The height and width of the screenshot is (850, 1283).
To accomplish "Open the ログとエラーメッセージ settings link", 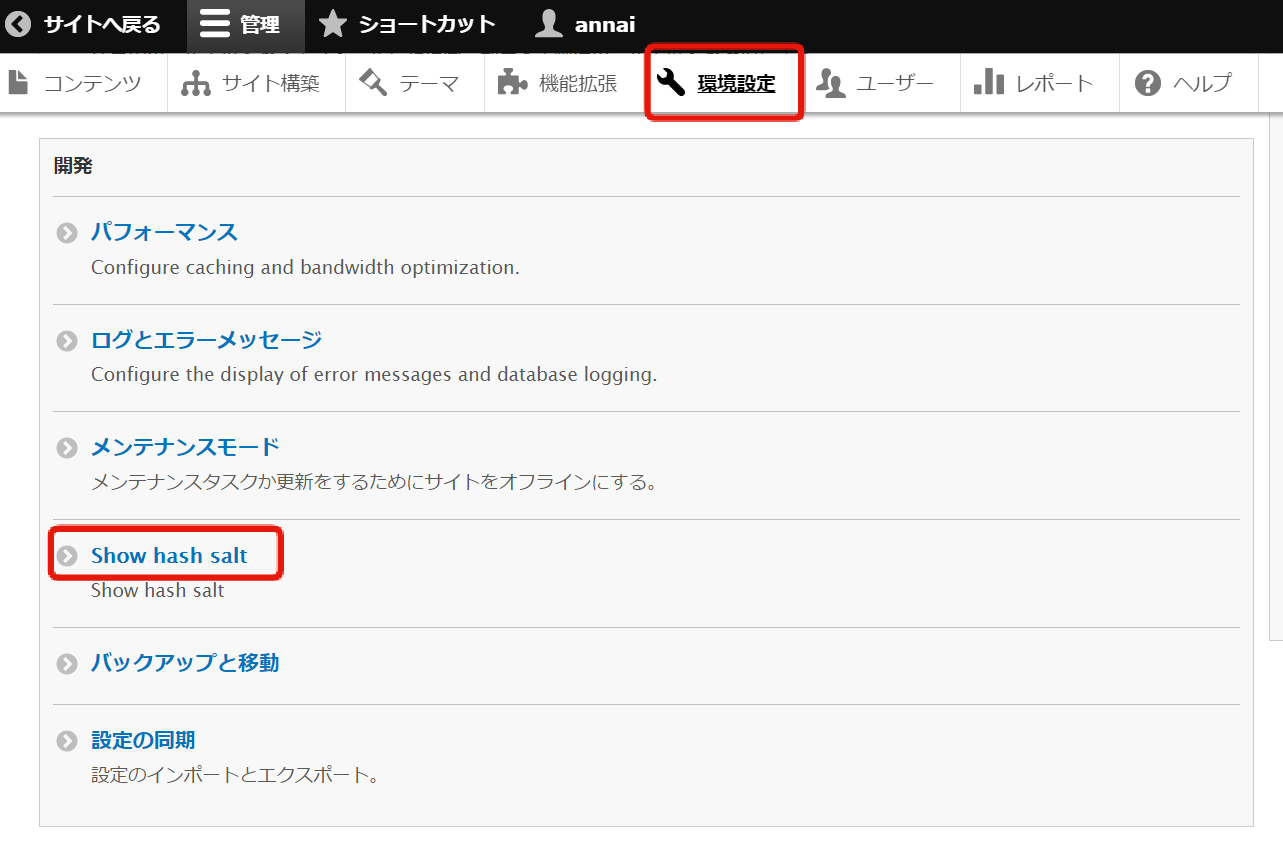I will (205, 340).
